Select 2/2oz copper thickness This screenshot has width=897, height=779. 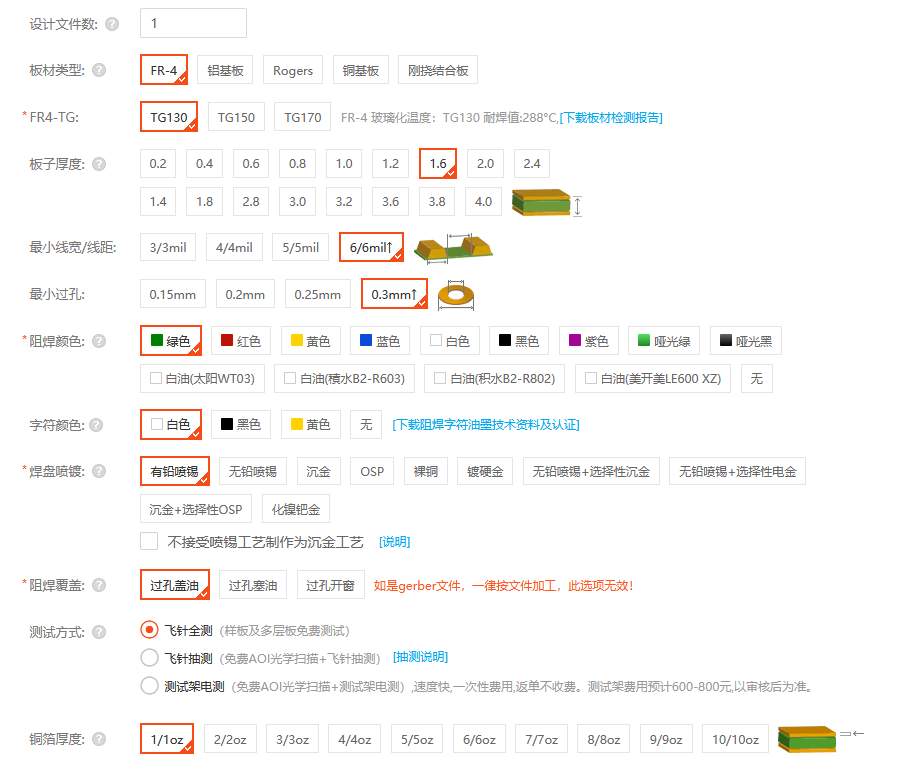[x=230, y=739]
